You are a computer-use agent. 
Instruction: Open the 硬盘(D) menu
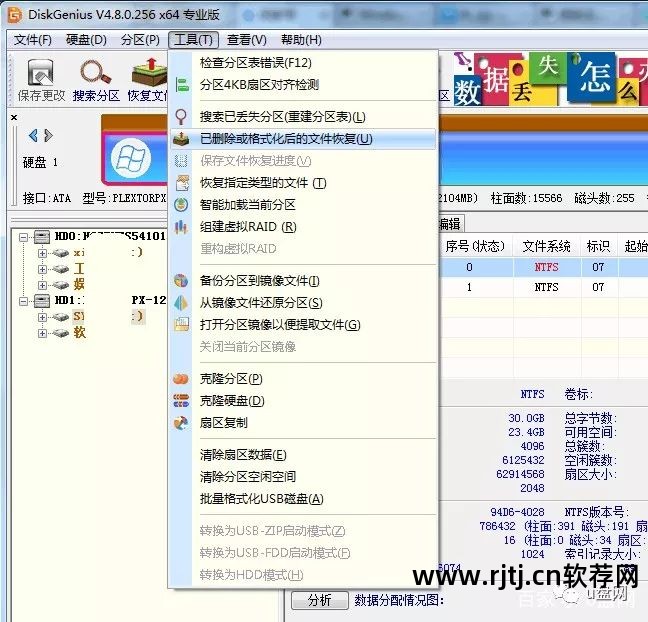coord(86,40)
